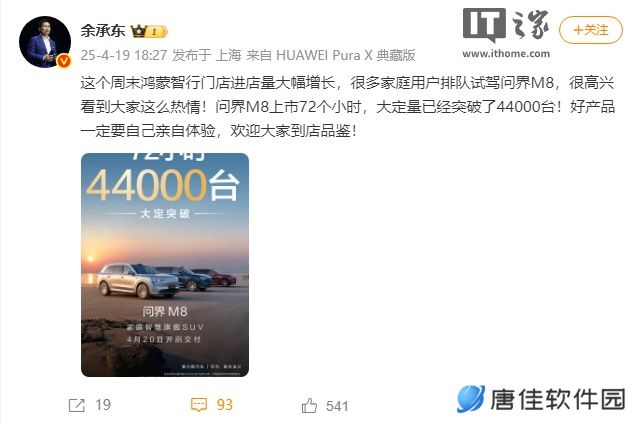This screenshot has height=425, width=641.
Task: Click the 唐佳软件园 watermark text
Action: pos(558,399)
